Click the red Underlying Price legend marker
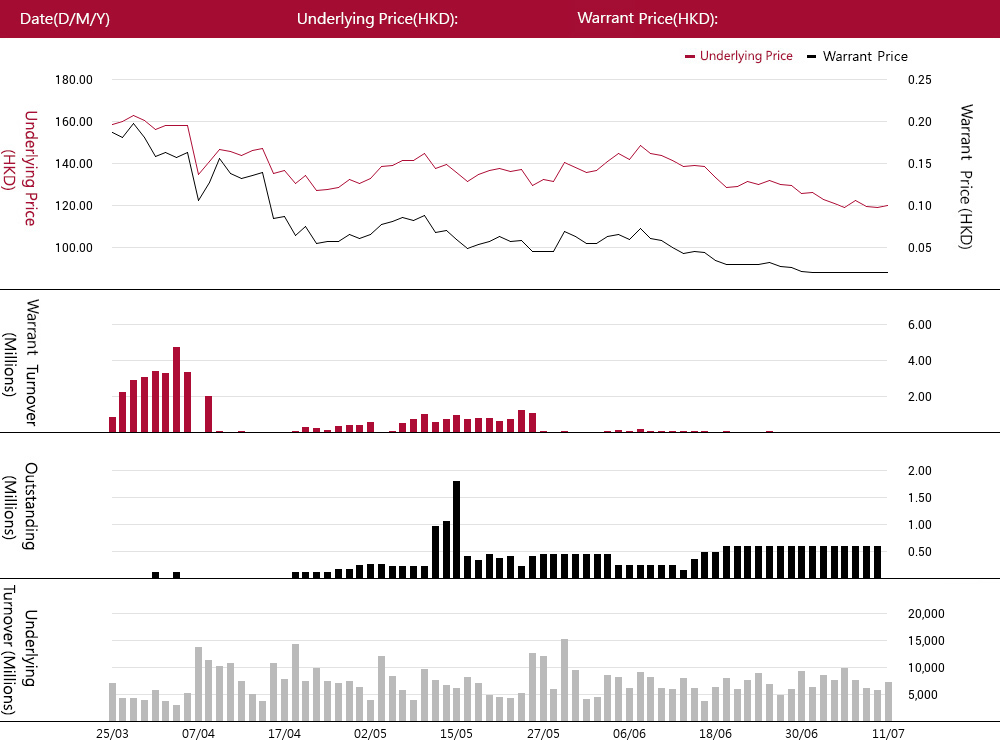Image resolution: width=1000 pixels, height=751 pixels. 689,57
